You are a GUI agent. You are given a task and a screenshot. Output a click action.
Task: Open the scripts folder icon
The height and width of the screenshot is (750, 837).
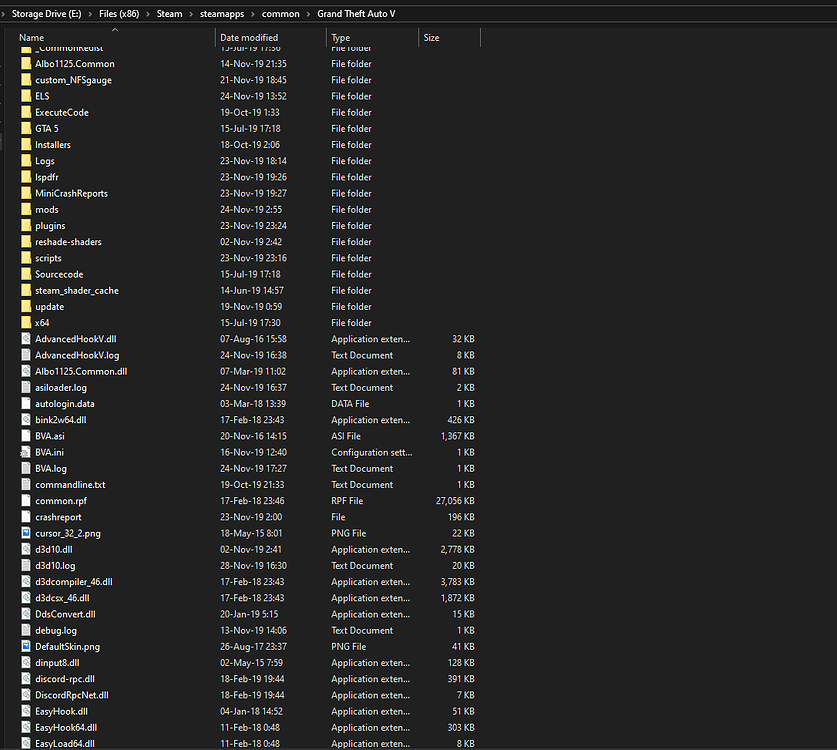(25, 257)
